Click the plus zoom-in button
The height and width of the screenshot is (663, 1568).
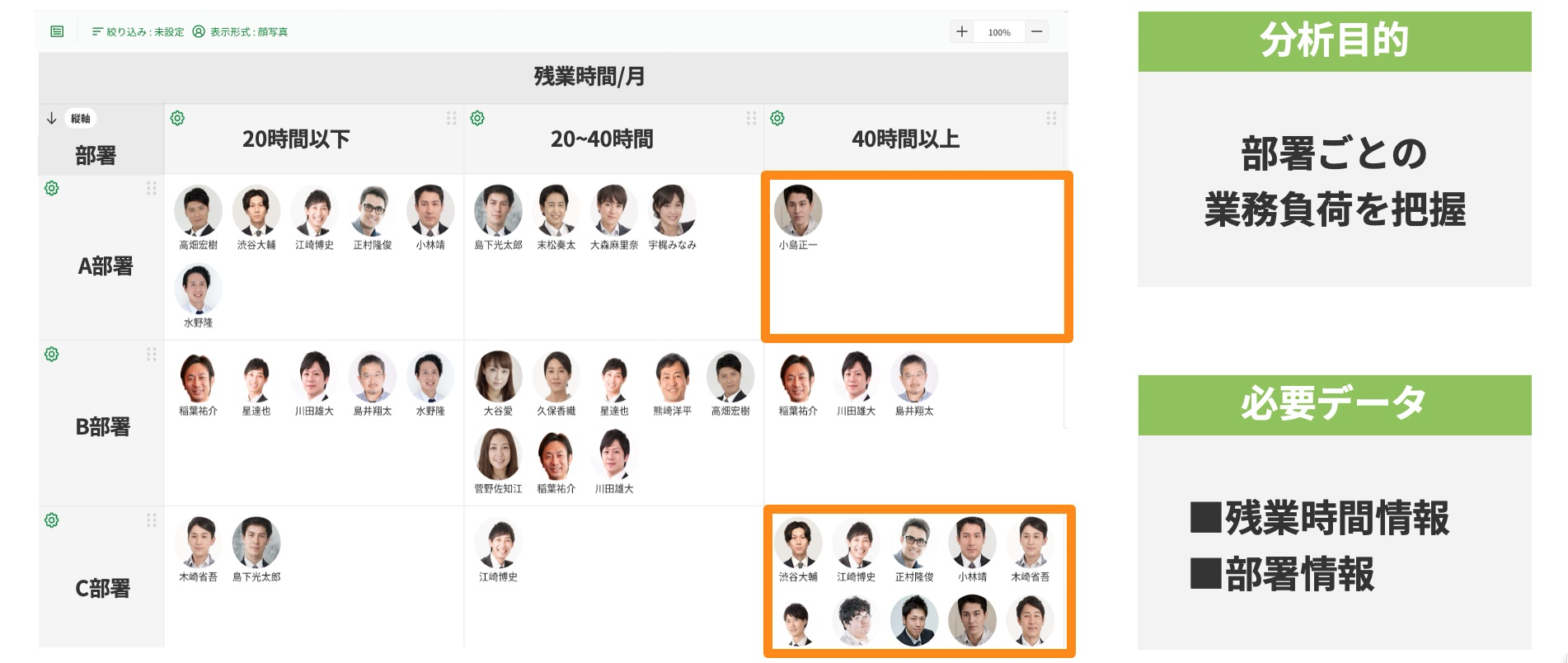tap(961, 32)
